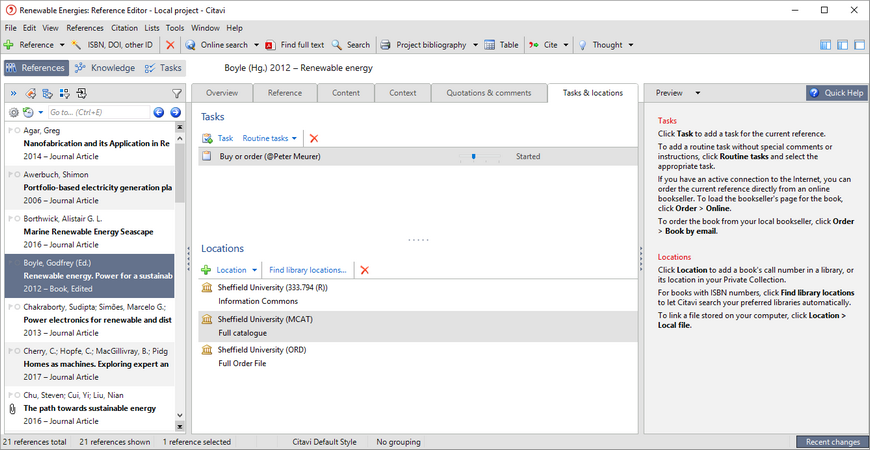Select the third window layout icon at top right
Screen dimensions: 870x450
click(x=859, y=45)
